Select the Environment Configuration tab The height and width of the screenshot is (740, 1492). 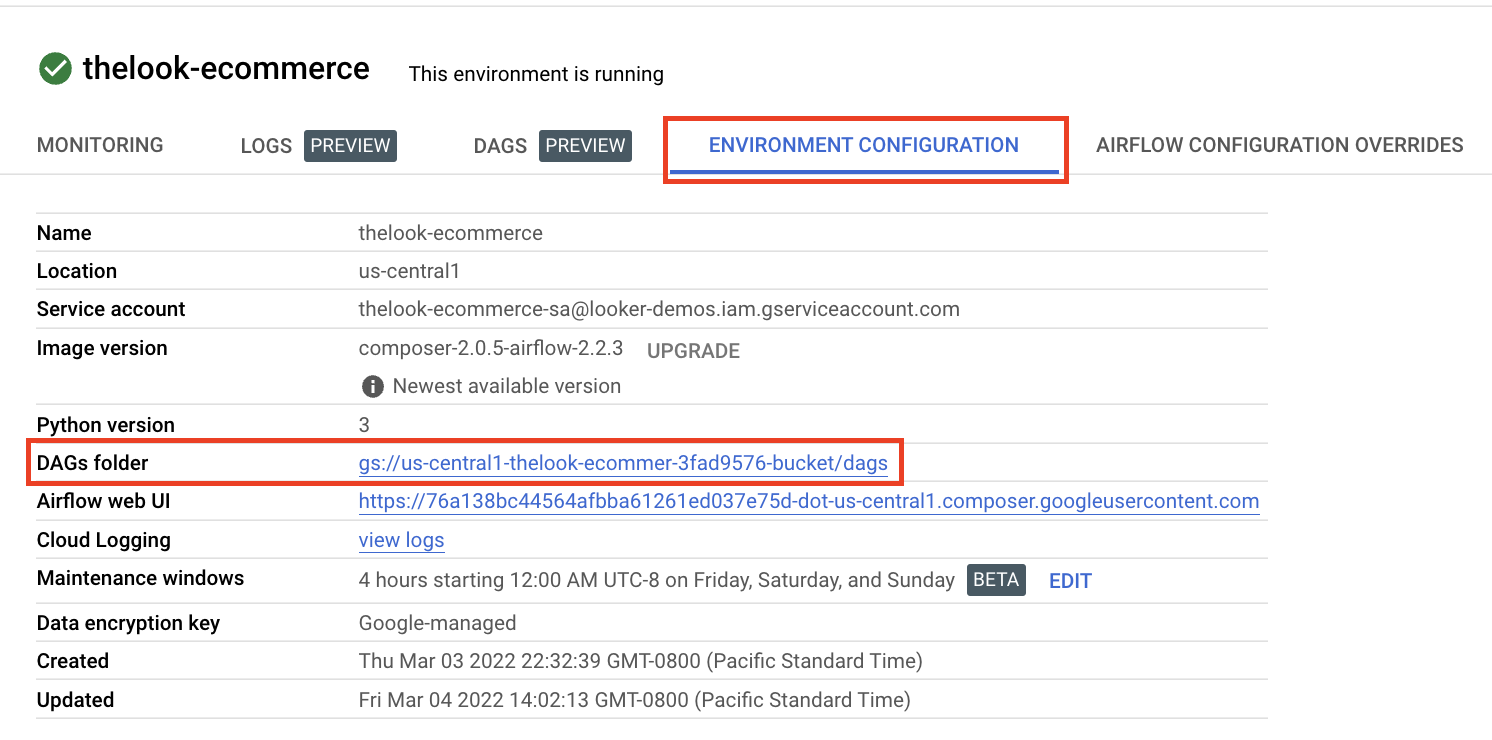click(x=864, y=145)
